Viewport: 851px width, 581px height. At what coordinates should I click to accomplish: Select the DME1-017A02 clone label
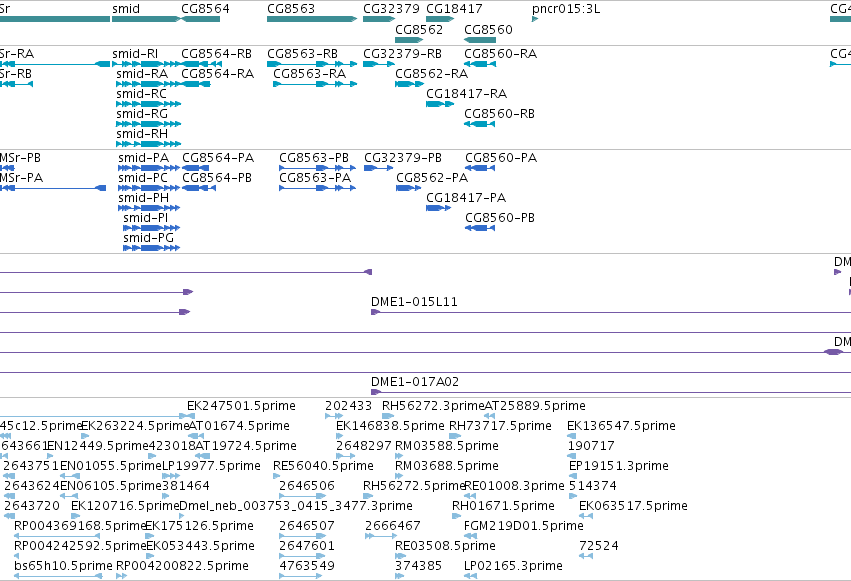(415, 382)
